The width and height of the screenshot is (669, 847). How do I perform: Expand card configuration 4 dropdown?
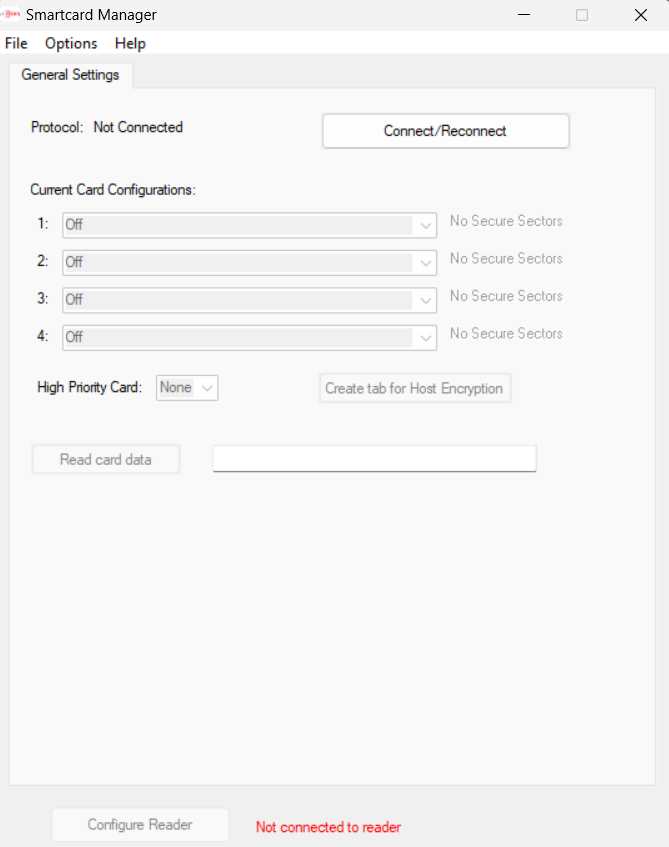pos(248,337)
